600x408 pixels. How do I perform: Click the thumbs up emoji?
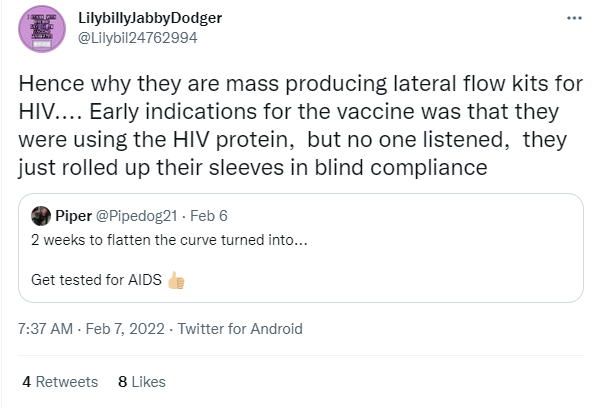pyautogui.click(x=179, y=280)
